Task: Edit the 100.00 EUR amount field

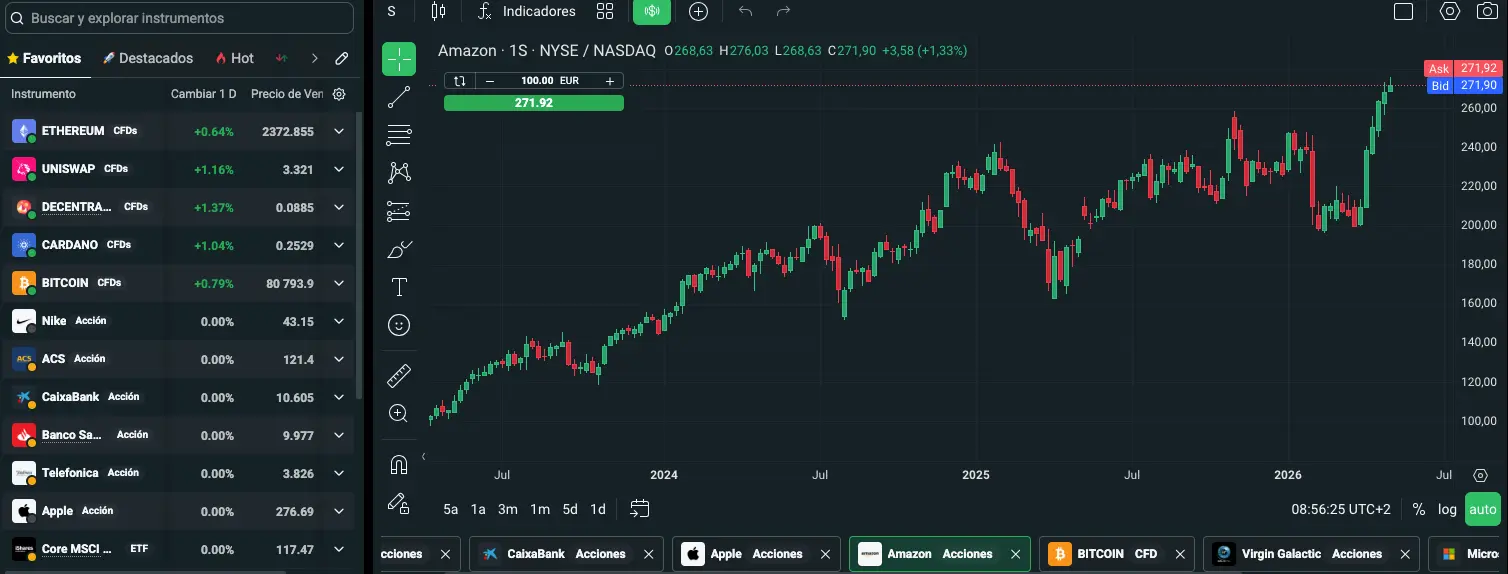Action: [549, 80]
